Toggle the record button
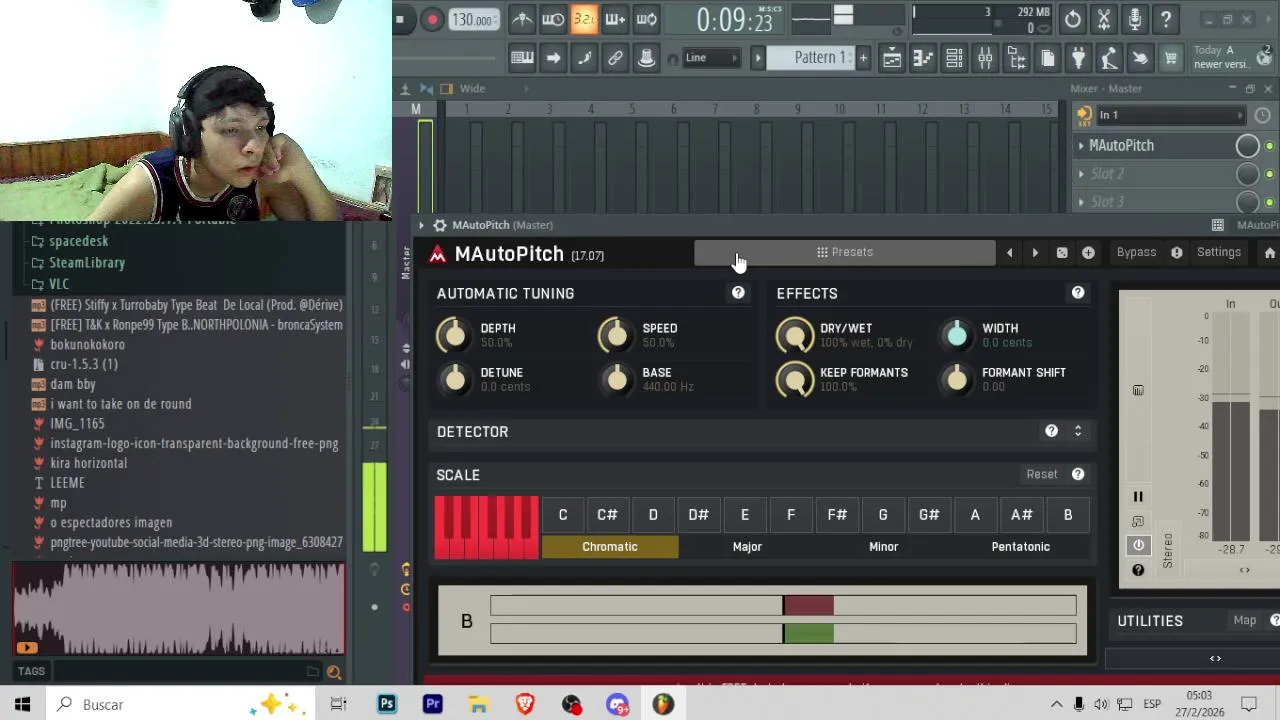 pos(432,19)
